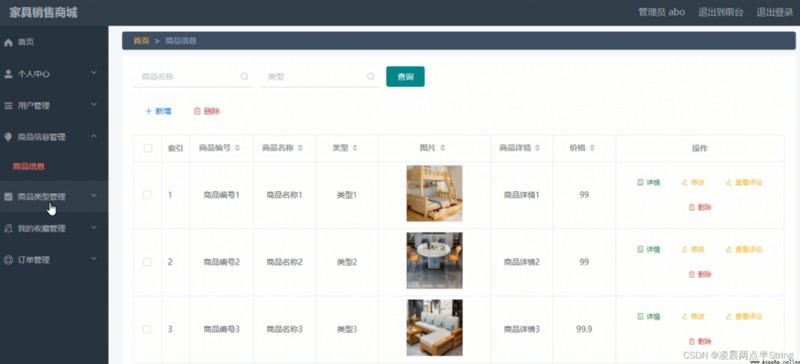800x364 pixels.
Task: Click the 首页 breadcrumb link
Action: coord(141,41)
